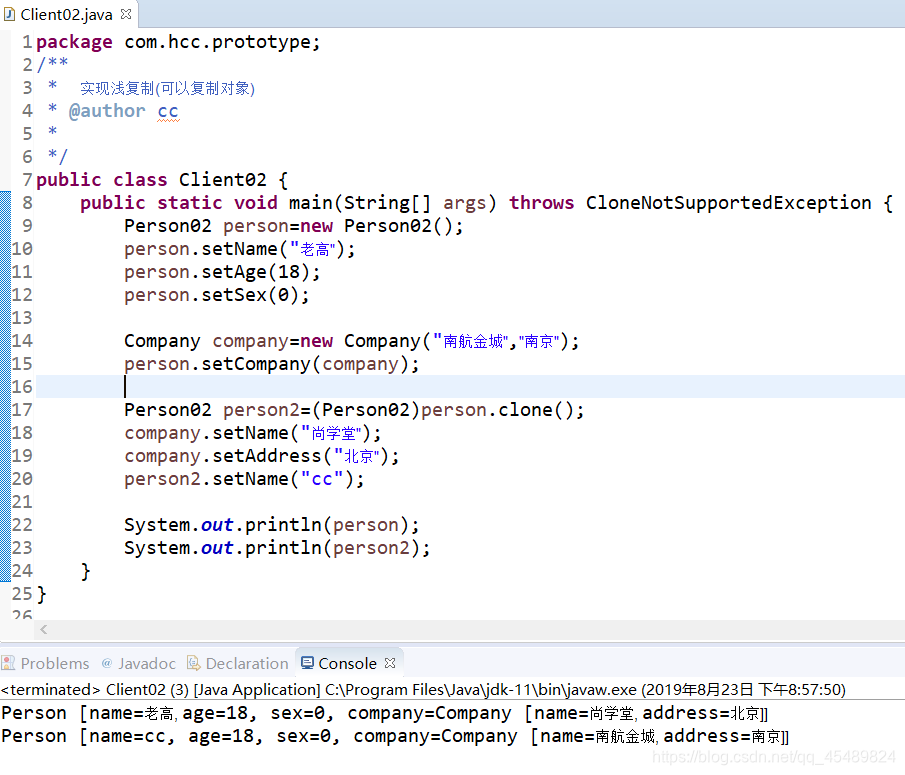The height and width of the screenshot is (775, 905).
Task: Click the Java file icon on Client02.java tab
Action: tap(9, 14)
